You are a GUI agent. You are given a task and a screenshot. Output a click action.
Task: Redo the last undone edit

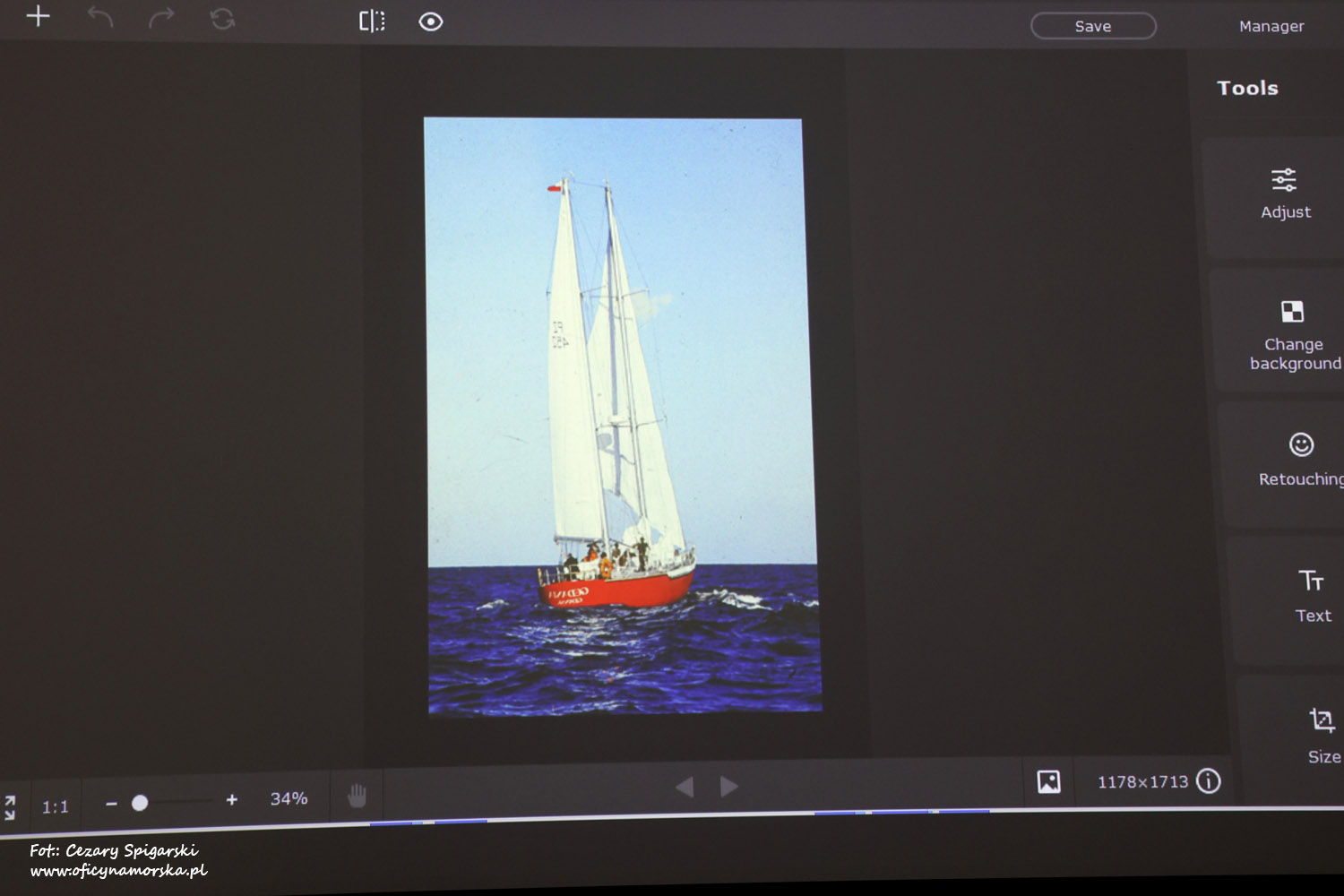[161, 18]
